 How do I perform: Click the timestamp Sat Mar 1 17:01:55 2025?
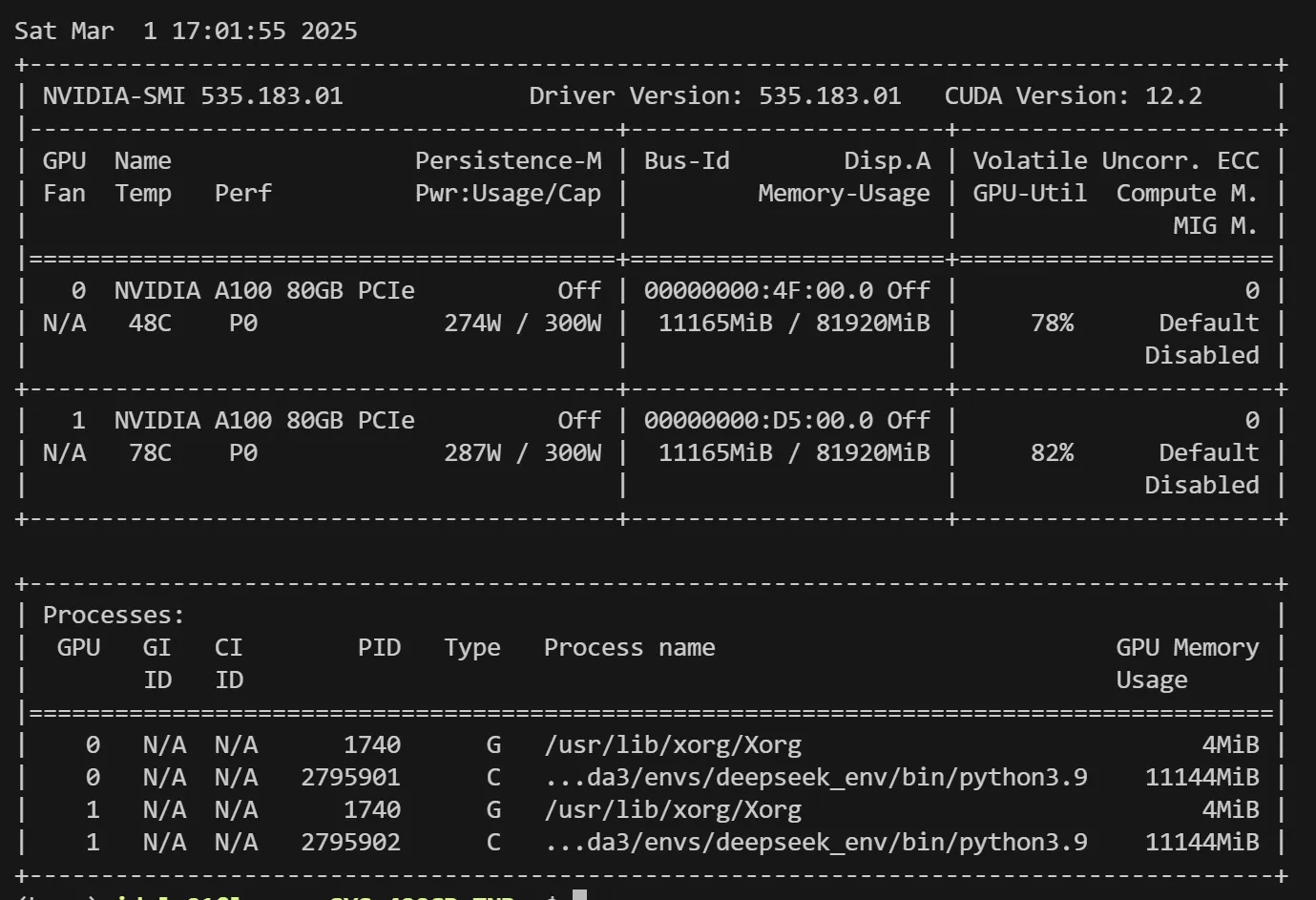pyautogui.click(x=186, y=31)
